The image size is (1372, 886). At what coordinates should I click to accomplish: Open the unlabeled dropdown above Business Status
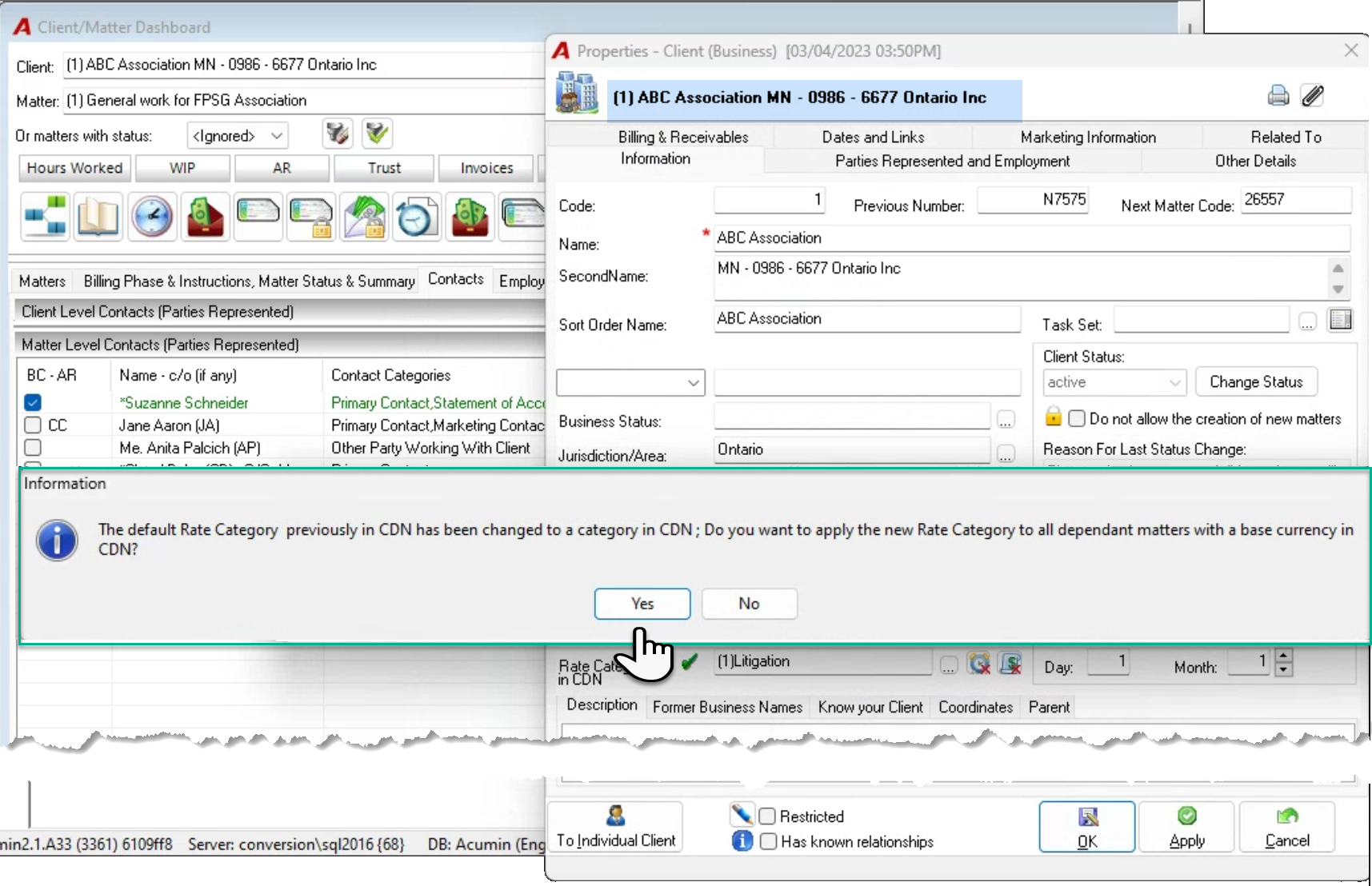click(630, 382)
